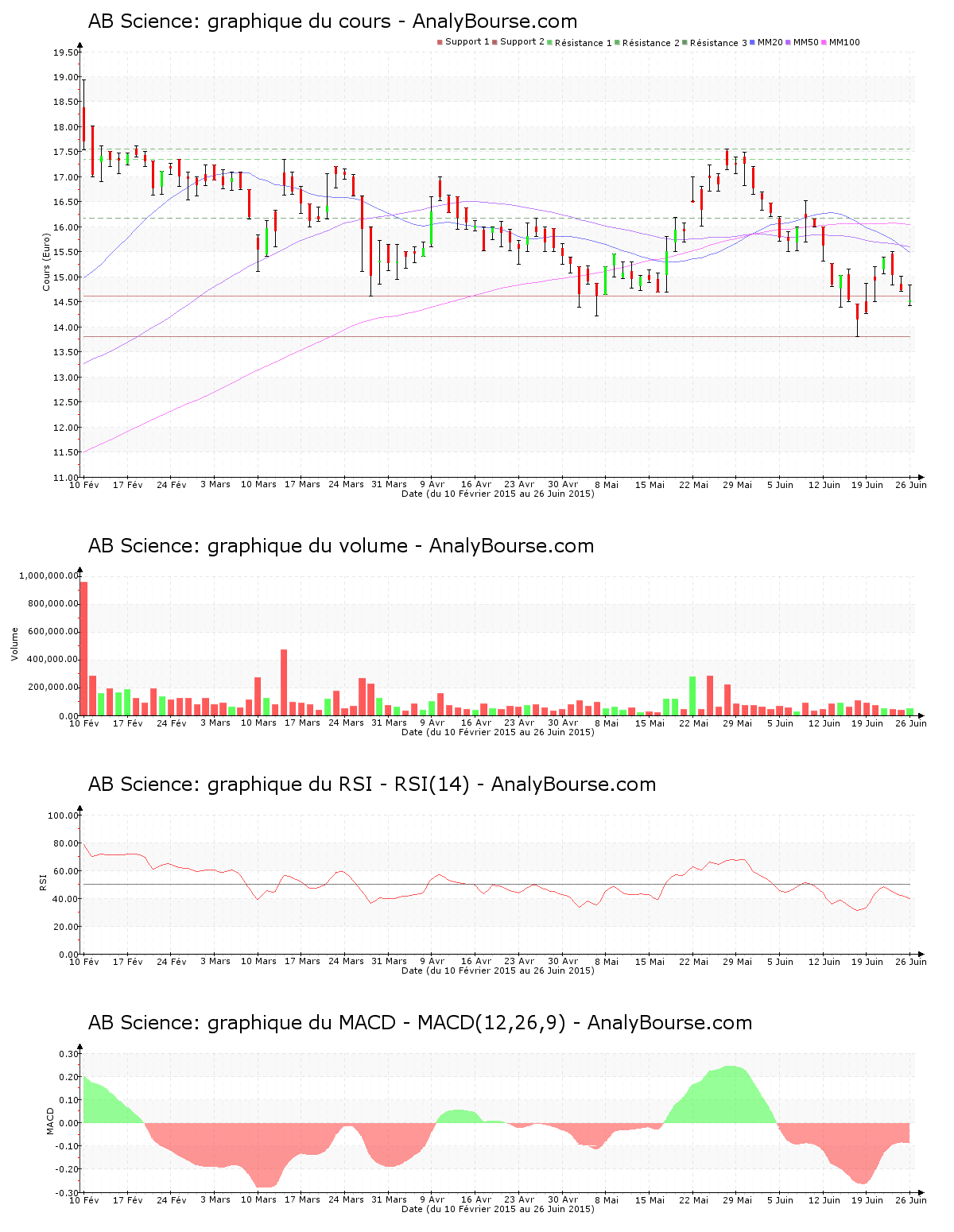954x1232 pixels.
Task: Click the date range caption below the MACD chart
Action: click(x=498, y=1209)
